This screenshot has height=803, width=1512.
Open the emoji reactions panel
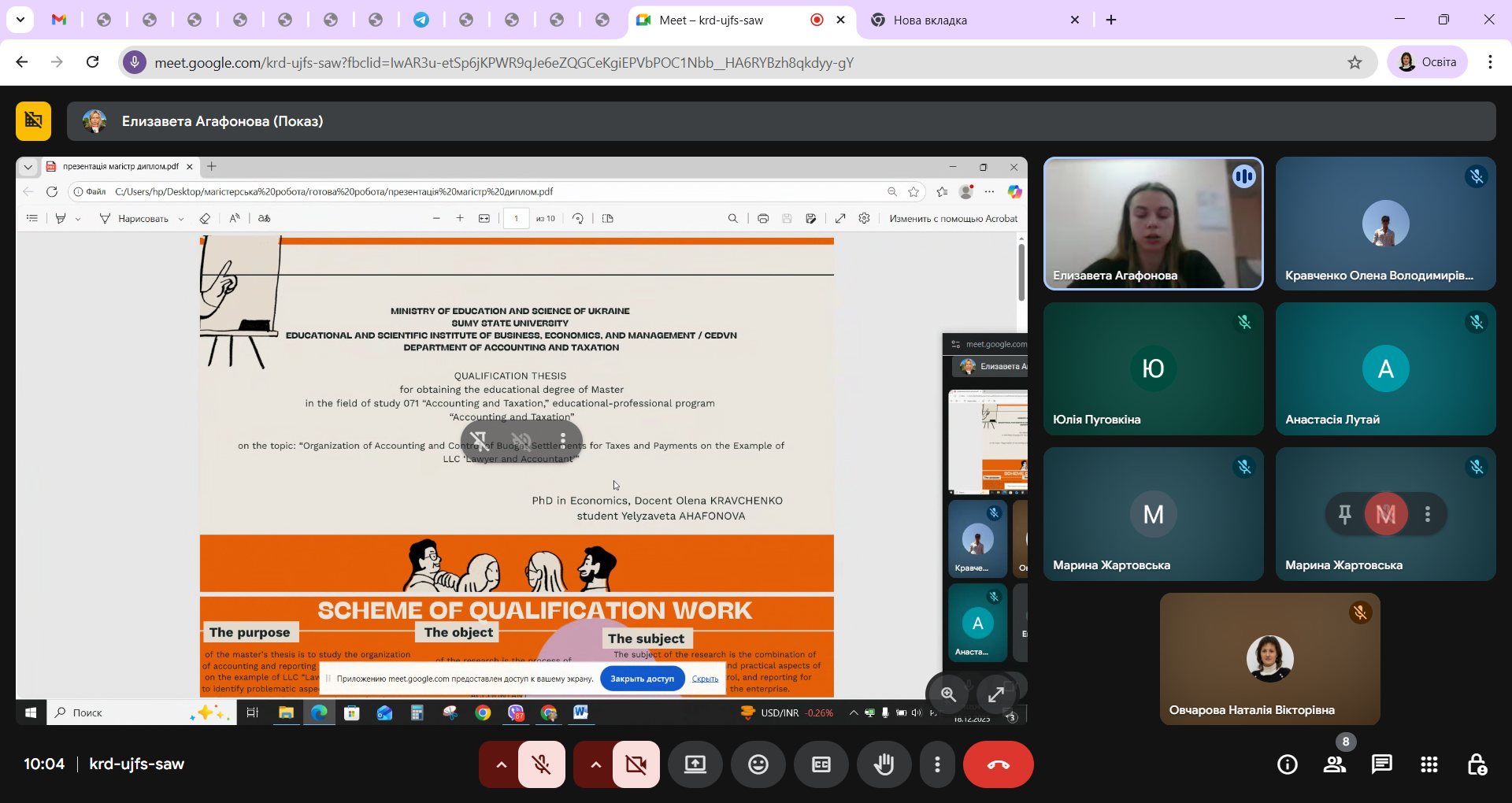[758, 764]
